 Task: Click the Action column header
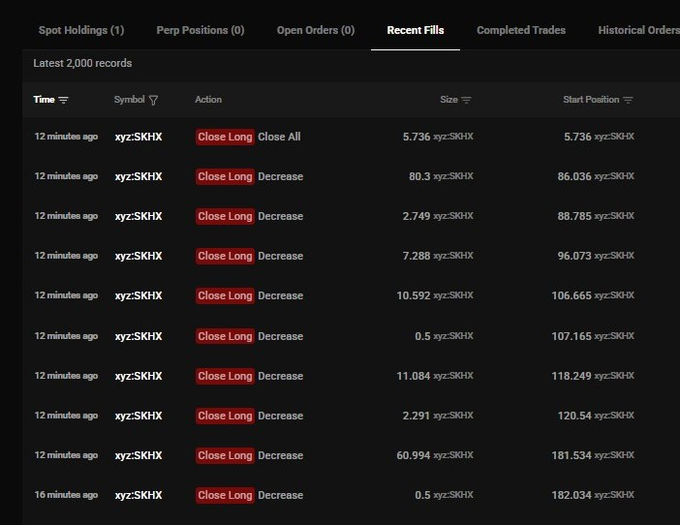point(208,100)
